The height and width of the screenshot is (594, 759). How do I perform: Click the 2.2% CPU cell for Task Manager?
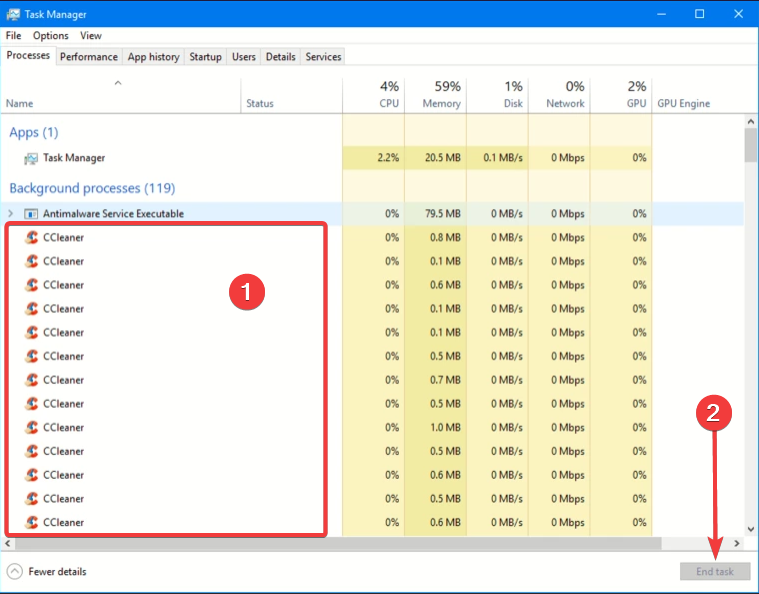coord(373,158)
